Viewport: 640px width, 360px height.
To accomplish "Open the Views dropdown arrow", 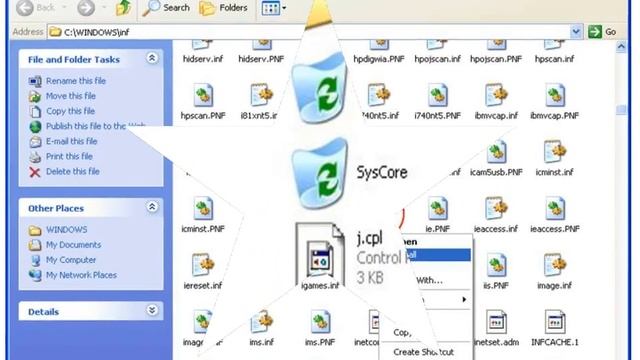I will point(284,8).
